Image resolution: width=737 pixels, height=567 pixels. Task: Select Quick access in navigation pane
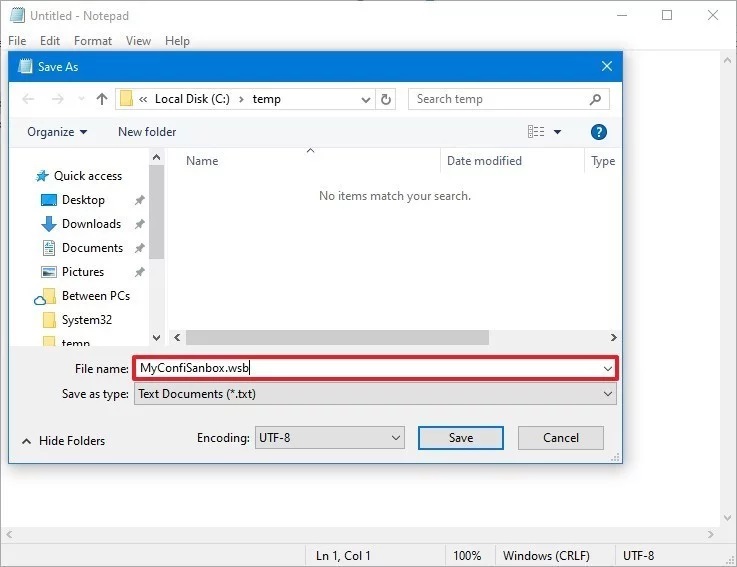88,176
